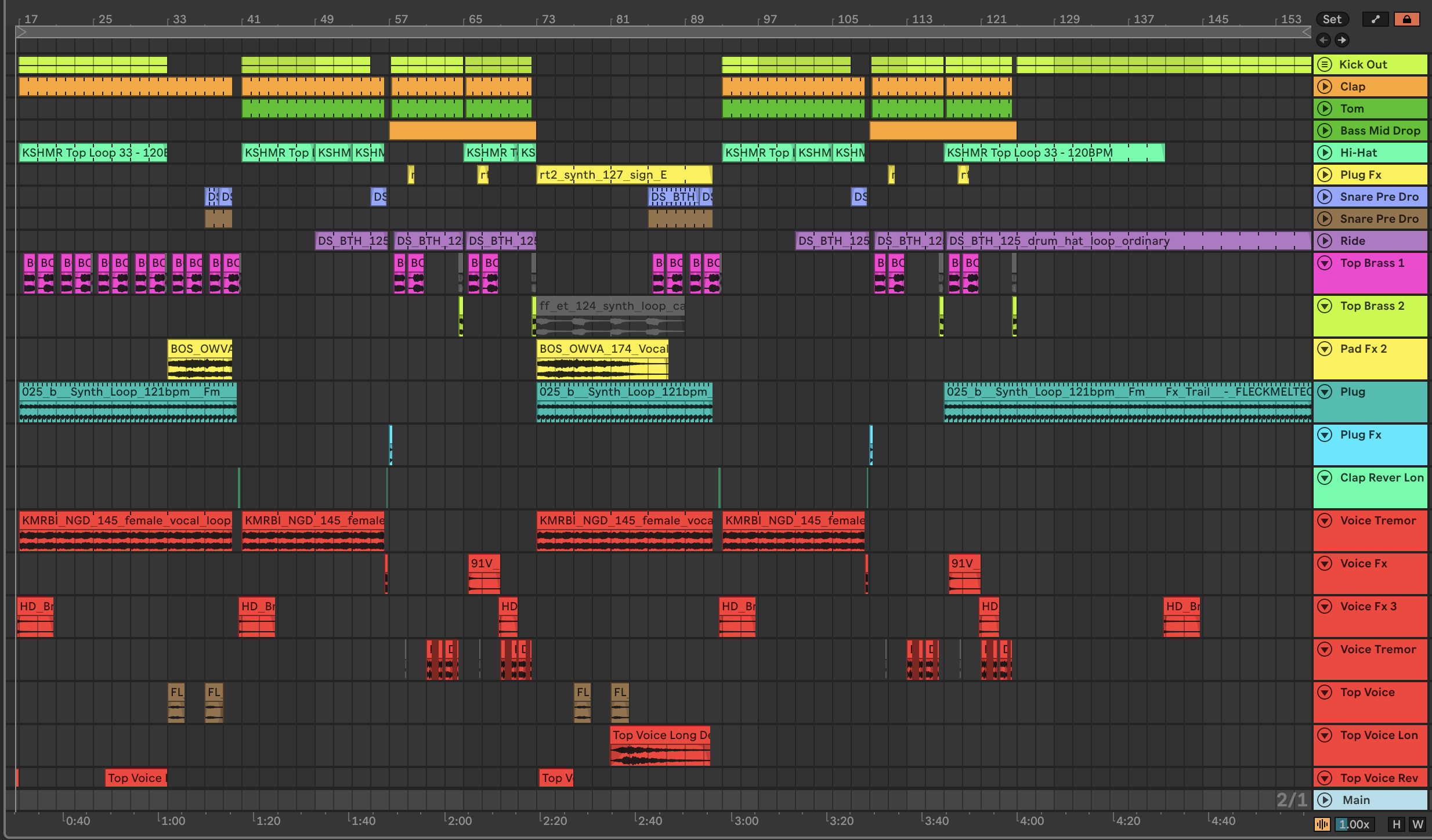The width and height of the screenshot is (1432, 840).
Task: Toggle the waveform display button
Action: point(1322,824)
